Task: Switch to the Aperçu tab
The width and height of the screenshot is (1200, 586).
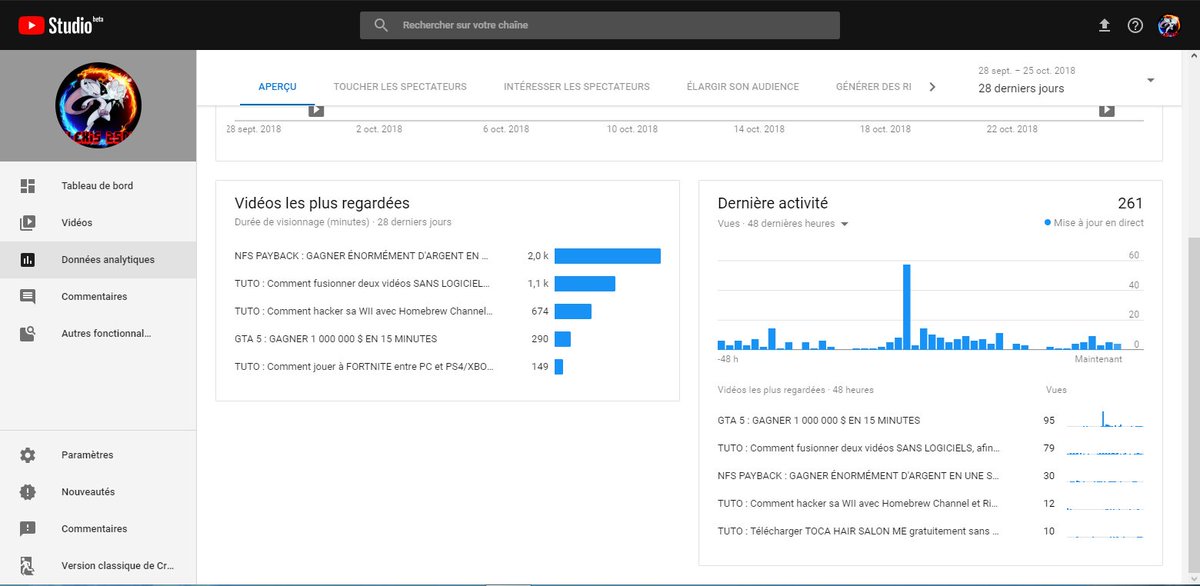Action: [x=277, y=87]
